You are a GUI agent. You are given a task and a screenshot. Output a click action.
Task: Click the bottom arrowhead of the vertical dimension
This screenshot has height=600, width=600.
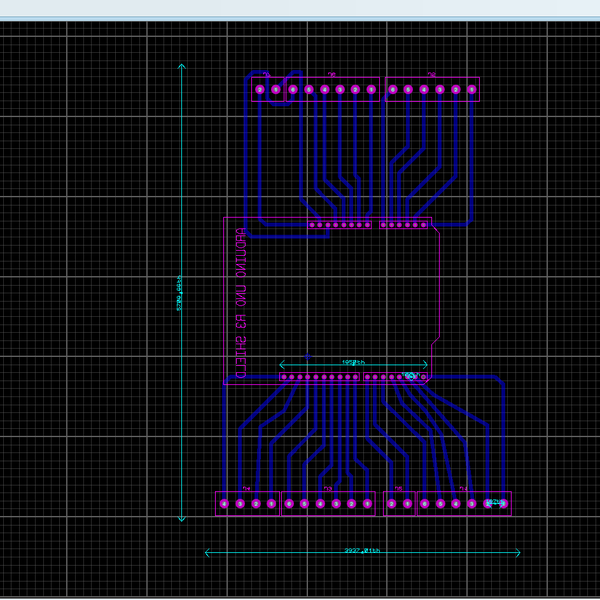coord(181,518)
